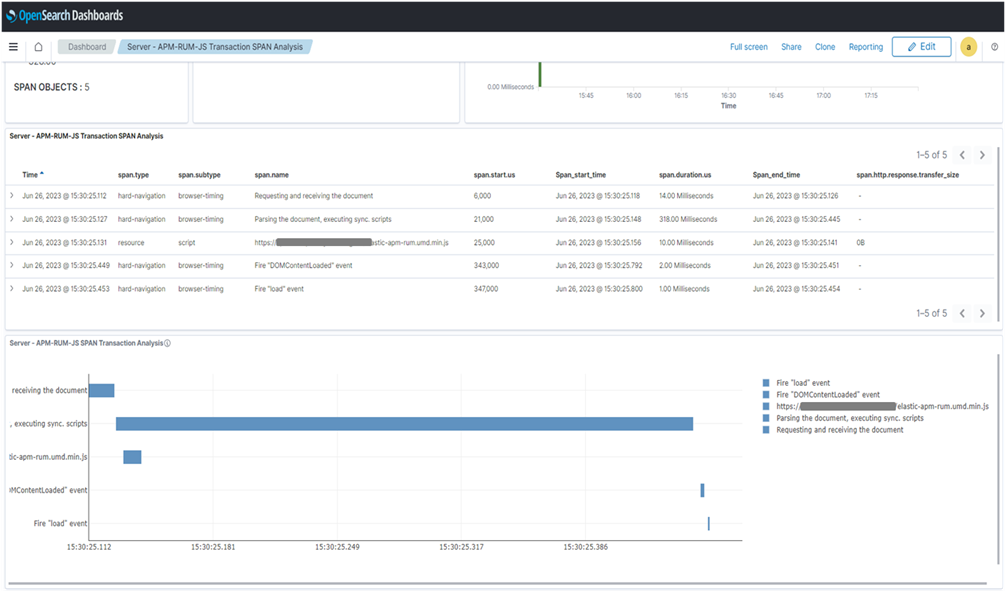The height and width of the screenshot is (593, 1006).
Task: Sort table by the Time column
Action: pyautogui.click(x=33, y=175)
